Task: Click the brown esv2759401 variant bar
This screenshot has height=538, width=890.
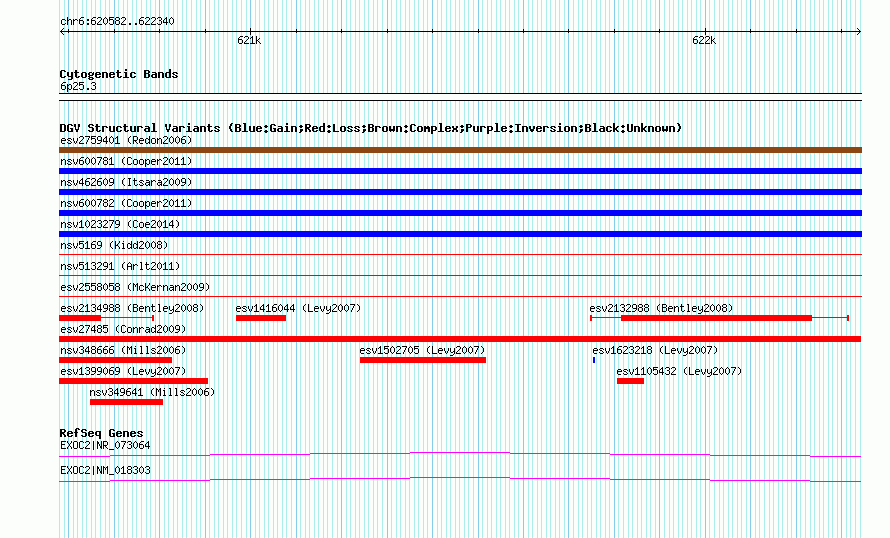Action: coord(460,150)
